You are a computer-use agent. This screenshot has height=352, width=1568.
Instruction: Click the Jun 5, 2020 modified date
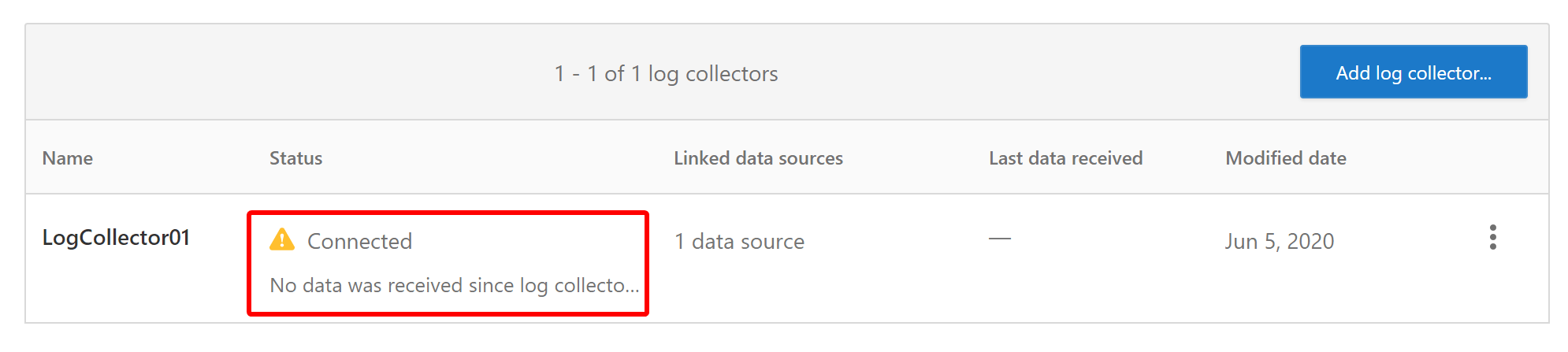click(x=1280, y=241)
